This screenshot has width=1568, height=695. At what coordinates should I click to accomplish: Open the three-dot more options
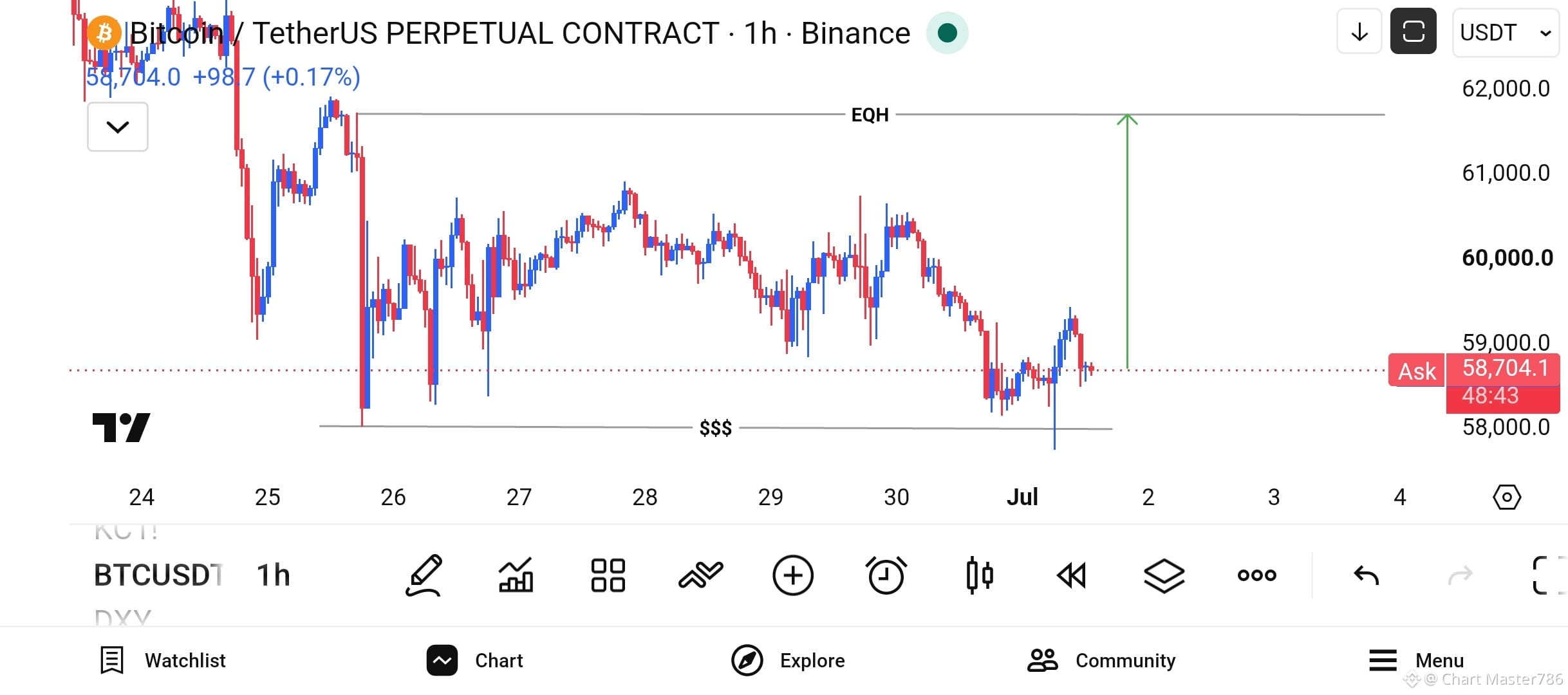pyautogui.click(x=1257, y=575)
